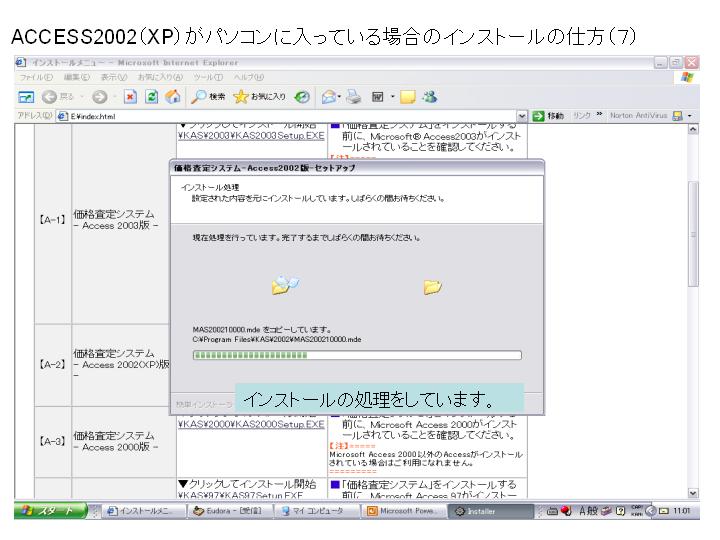The image size is (720, 540).
Task: Switch to Eudora taskbar button
Action: click(231, 511)
